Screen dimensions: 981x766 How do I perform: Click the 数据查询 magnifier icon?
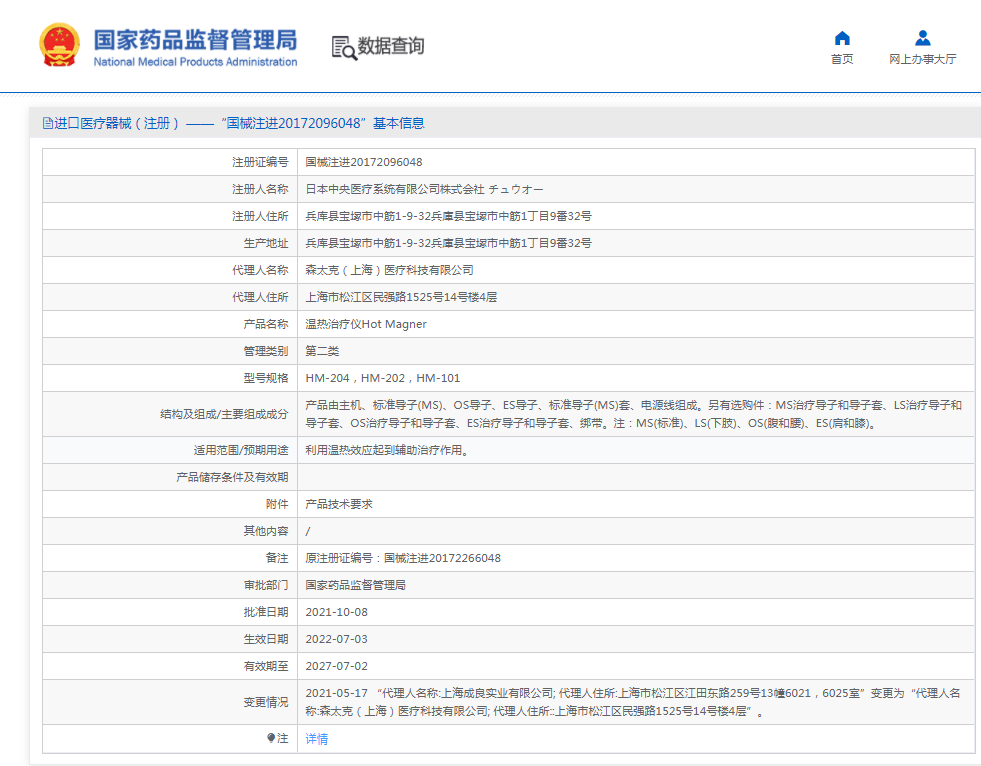[x=341, y=47]
